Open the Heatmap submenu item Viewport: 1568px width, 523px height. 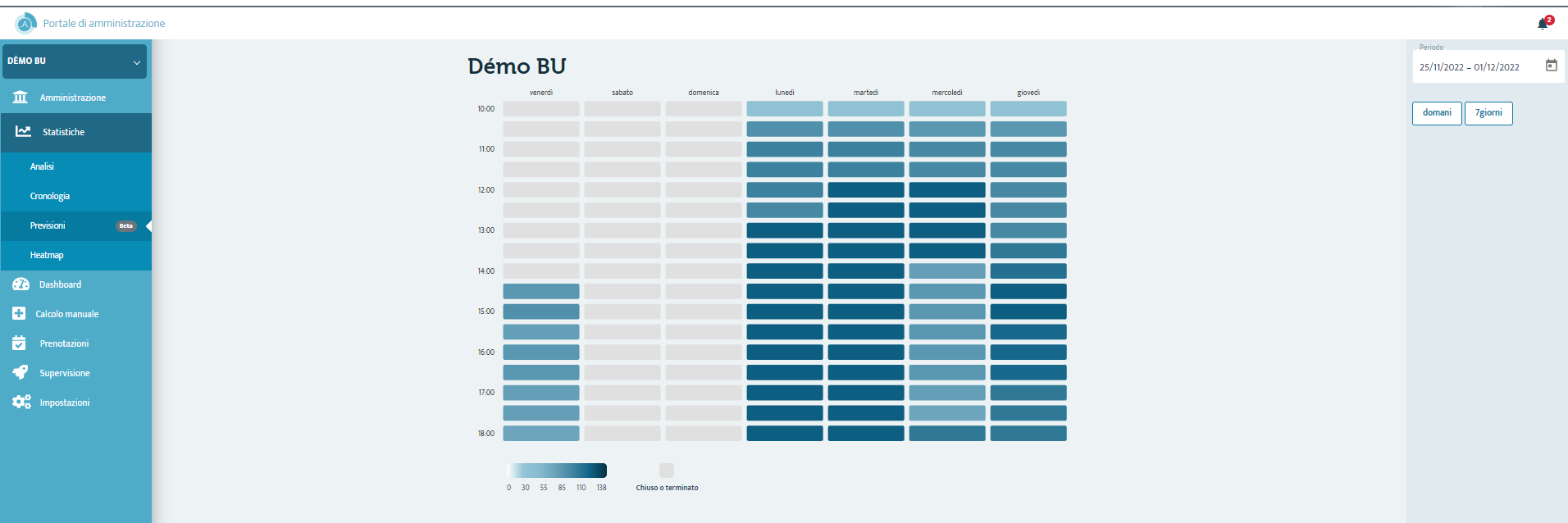(76, 255)
